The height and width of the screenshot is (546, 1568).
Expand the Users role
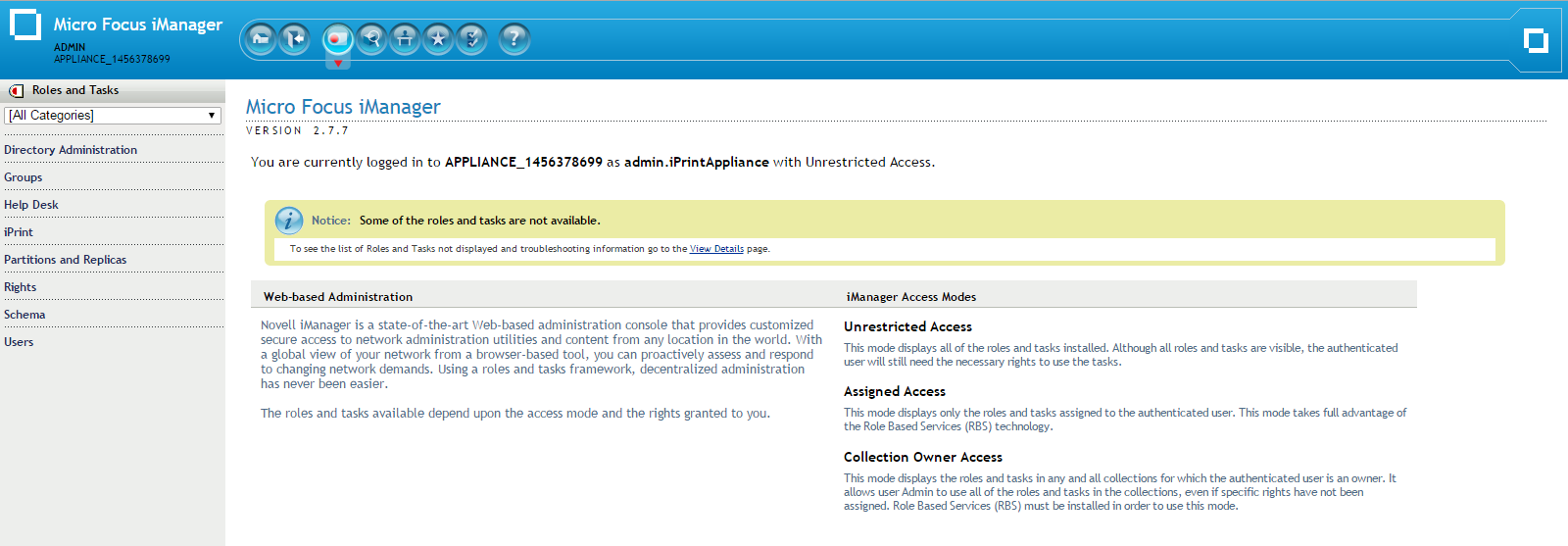click(19, 342)
